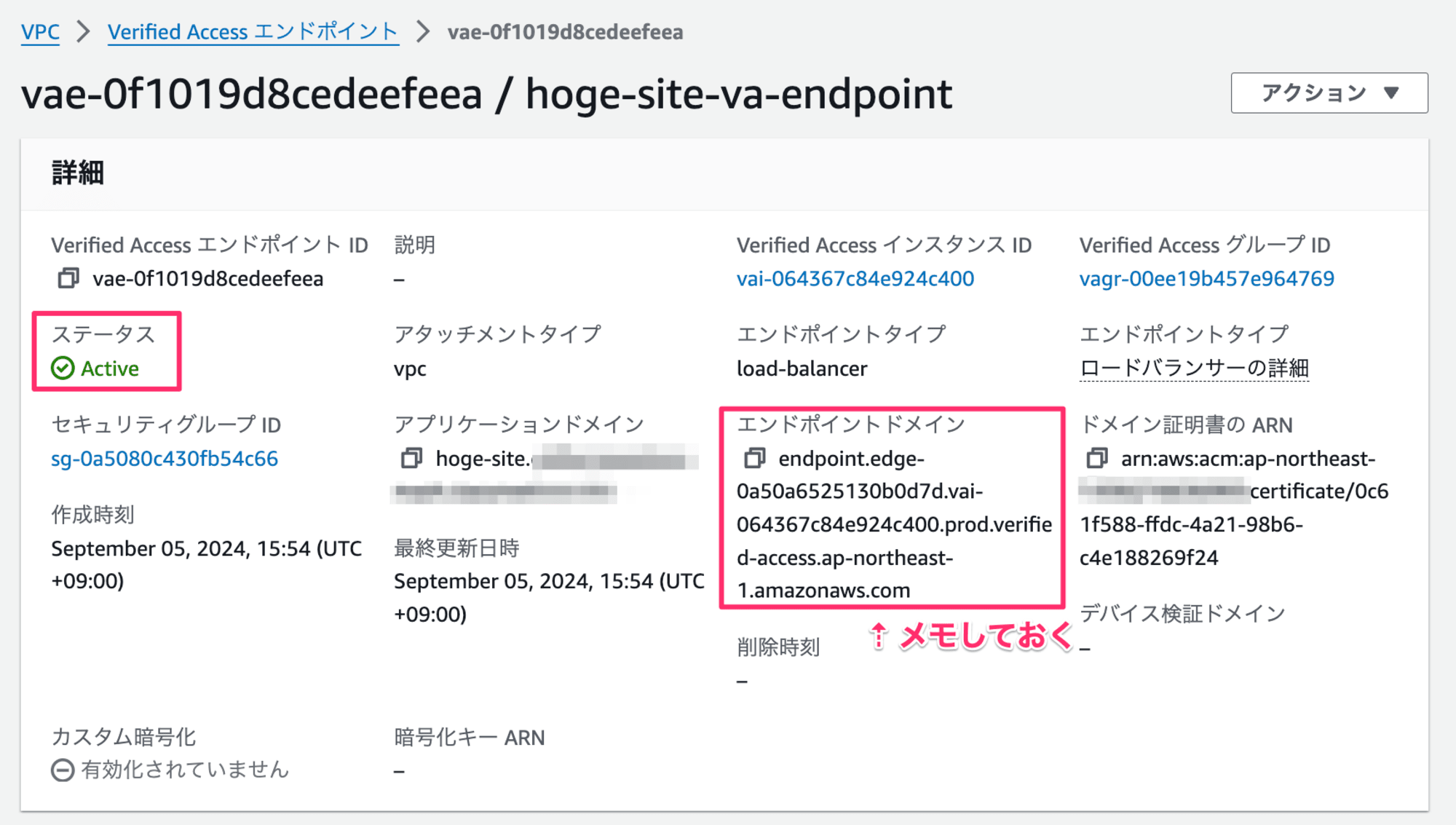The image size is (1456, 825).
Task: Copy the Verified Access endpoint ID
Action: coord(68,278)
